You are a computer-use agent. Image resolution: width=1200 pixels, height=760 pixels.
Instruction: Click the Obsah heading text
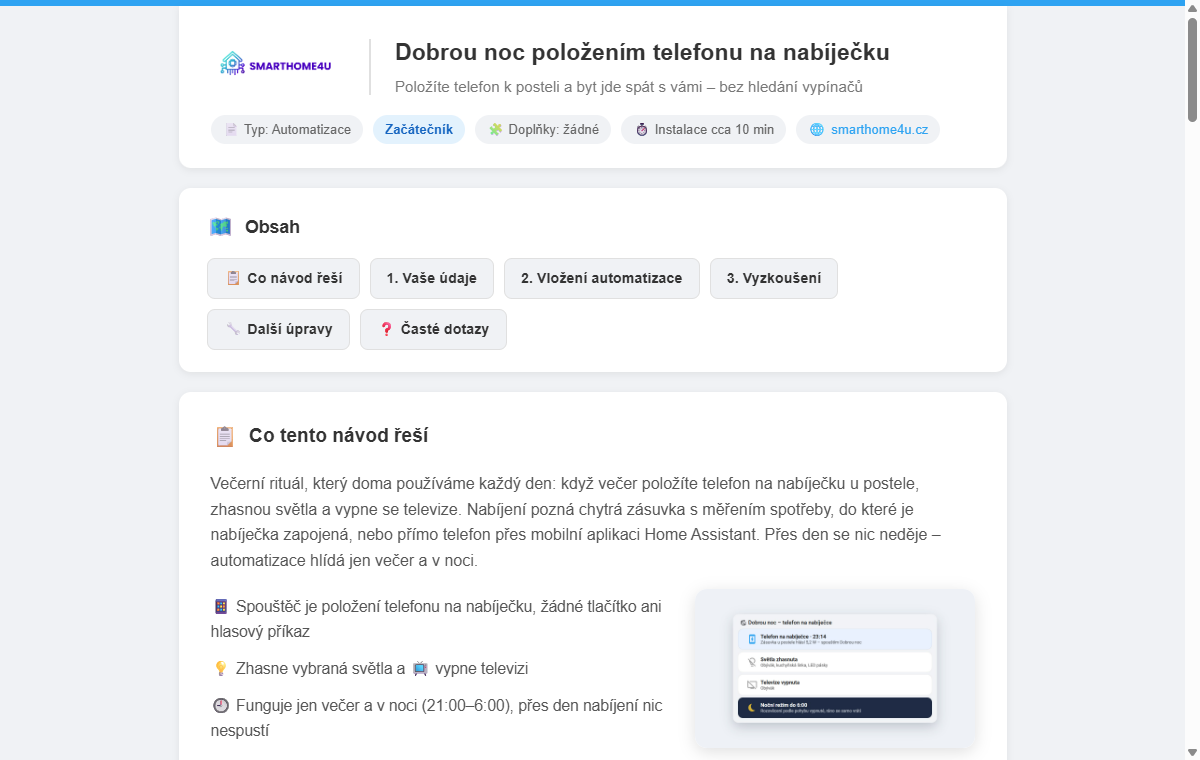(272, 227)
